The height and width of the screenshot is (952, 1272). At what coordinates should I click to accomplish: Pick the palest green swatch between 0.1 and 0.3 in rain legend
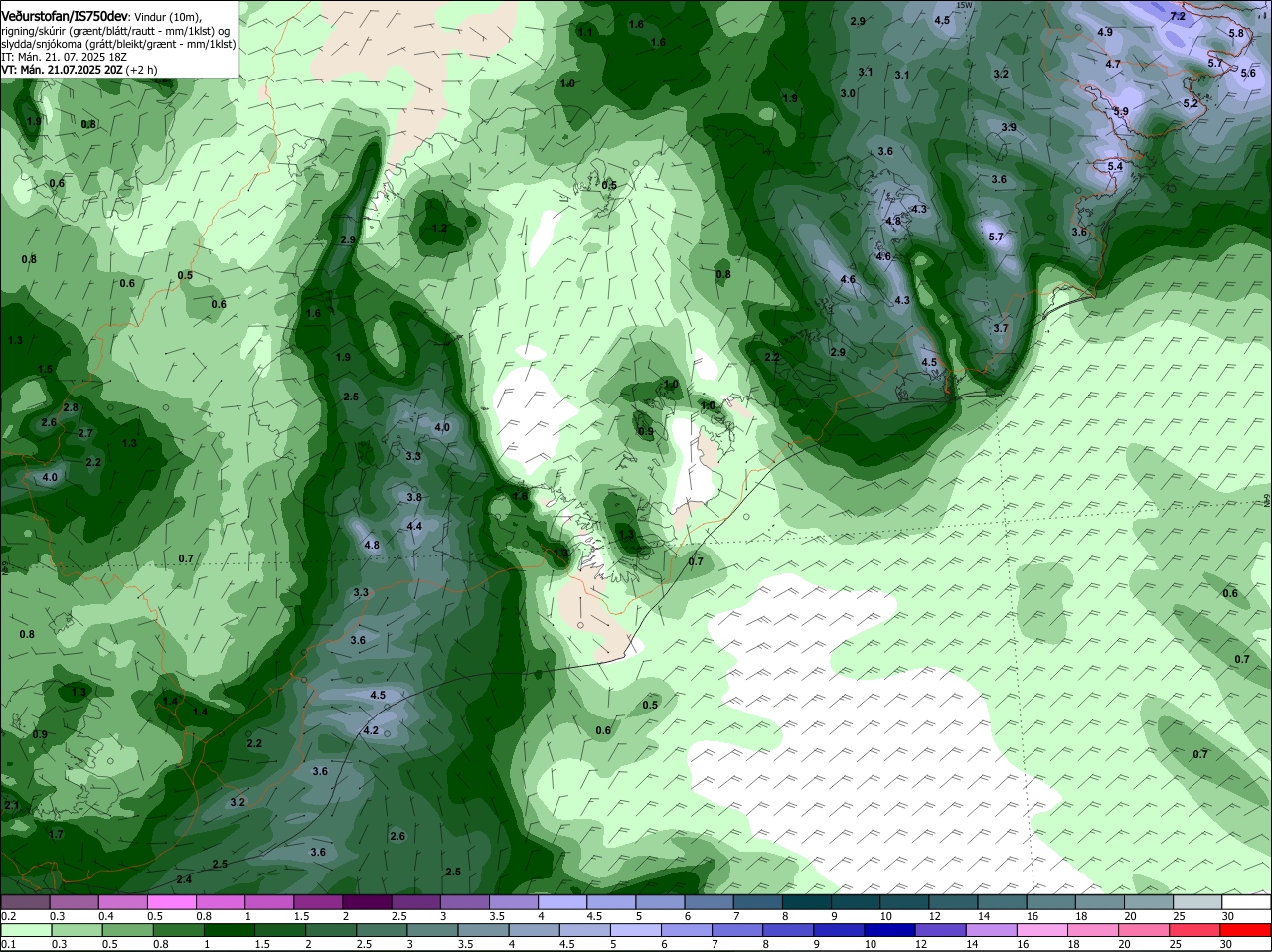pyautogui.click(x=26, y=930)
